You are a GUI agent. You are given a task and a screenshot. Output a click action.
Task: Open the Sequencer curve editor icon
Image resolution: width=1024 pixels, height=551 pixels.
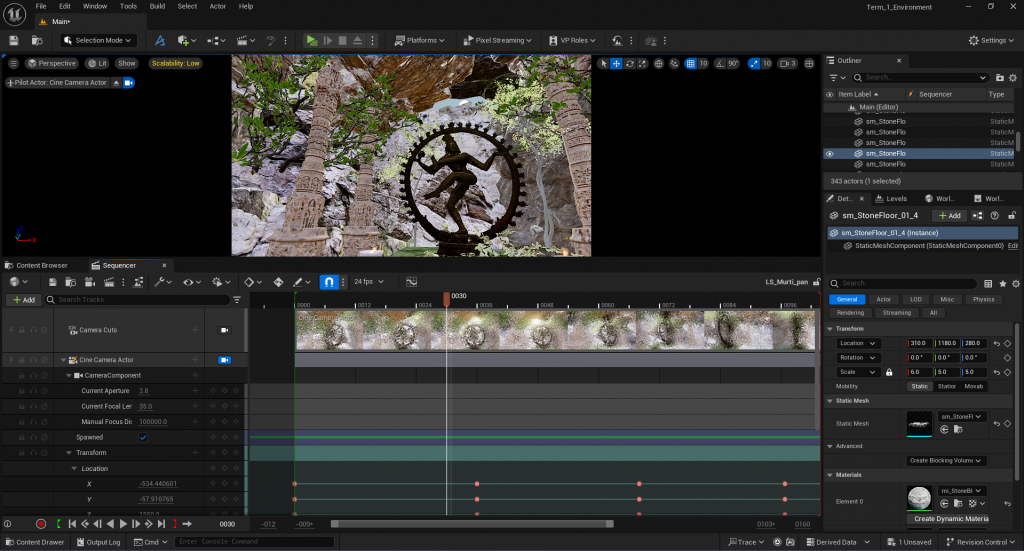pyautogui.click(x=411, y=282)
